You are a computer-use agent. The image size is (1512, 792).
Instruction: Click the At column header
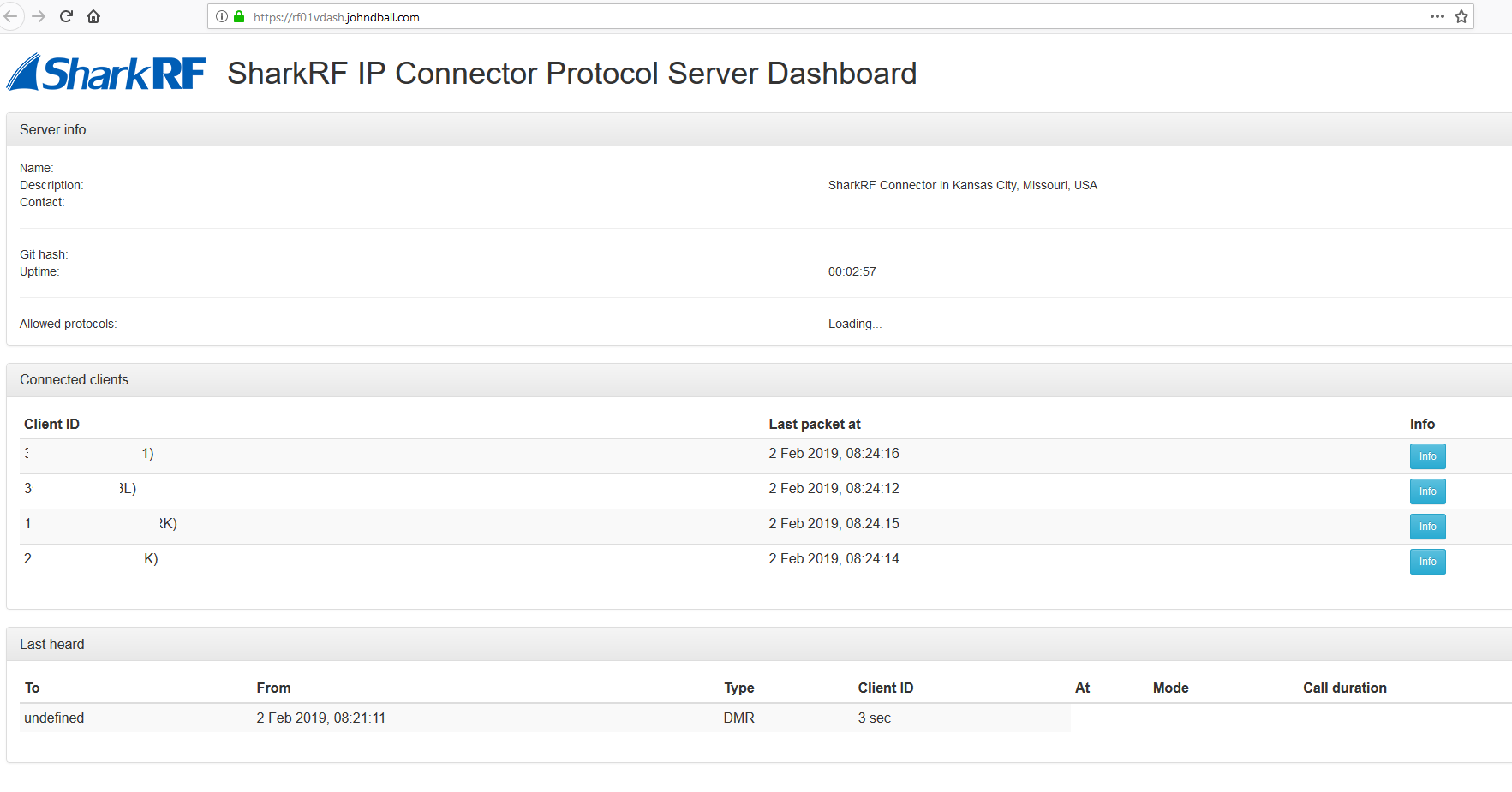pos(1083,688)
